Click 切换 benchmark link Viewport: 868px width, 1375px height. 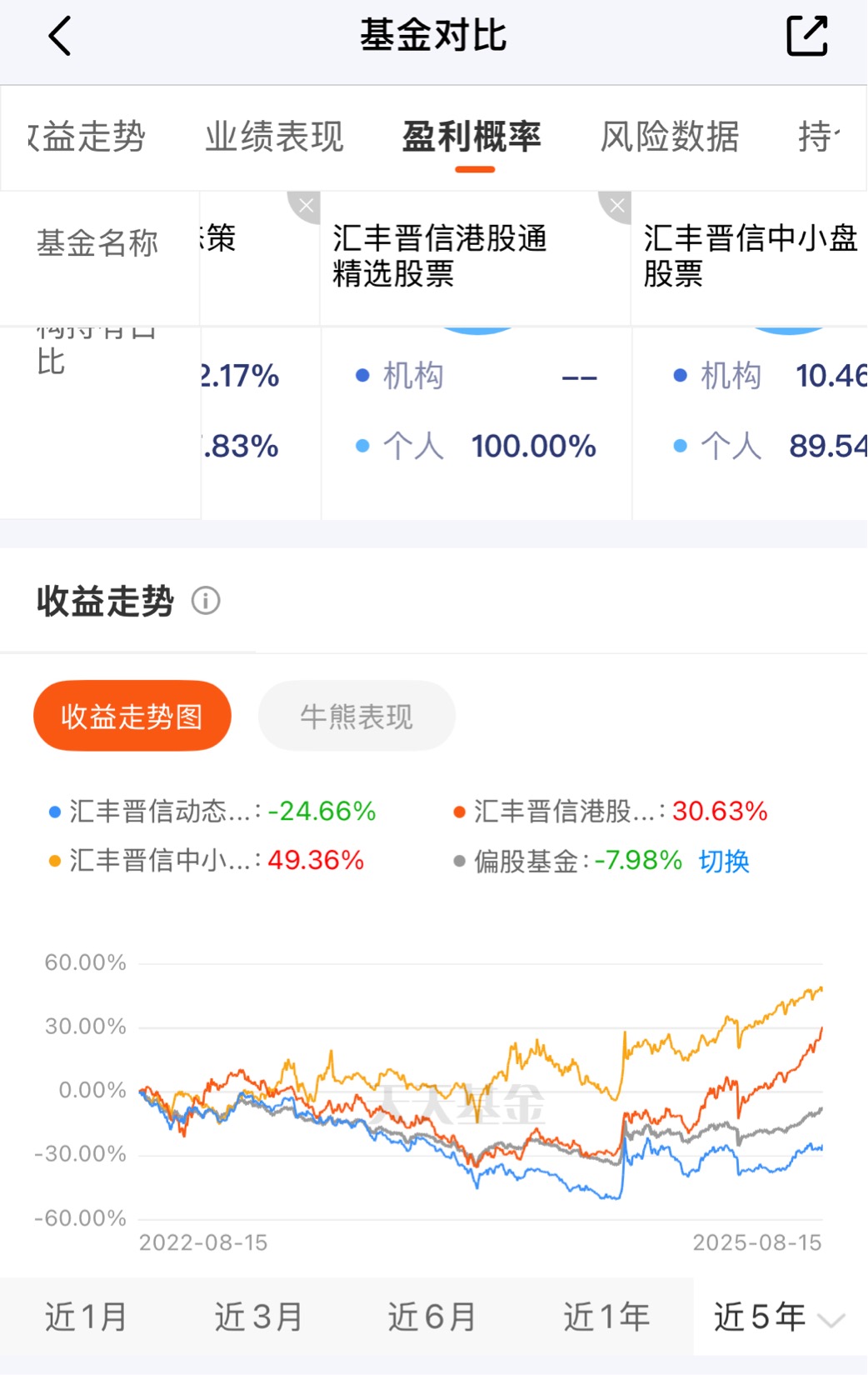pyautogui.click(x=724, y=861)
